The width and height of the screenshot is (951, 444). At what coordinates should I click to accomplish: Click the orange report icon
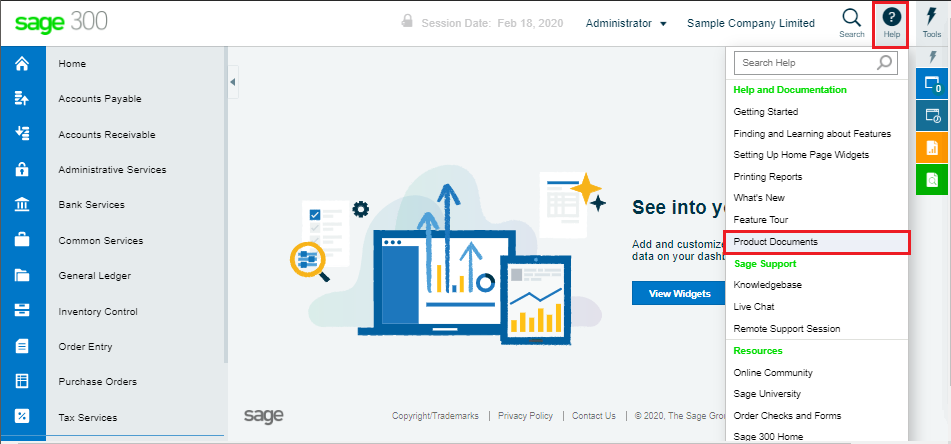pos(932,147)
